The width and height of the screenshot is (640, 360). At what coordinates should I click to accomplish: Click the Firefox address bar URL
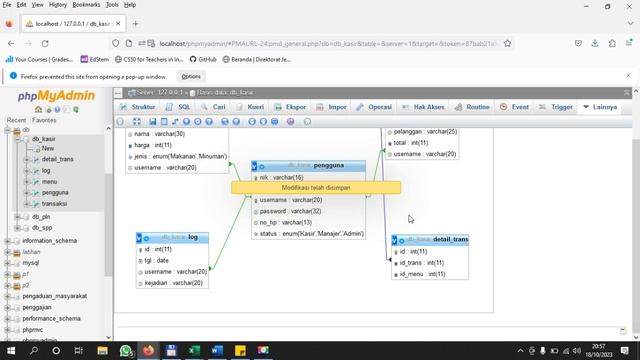point(329,44)
